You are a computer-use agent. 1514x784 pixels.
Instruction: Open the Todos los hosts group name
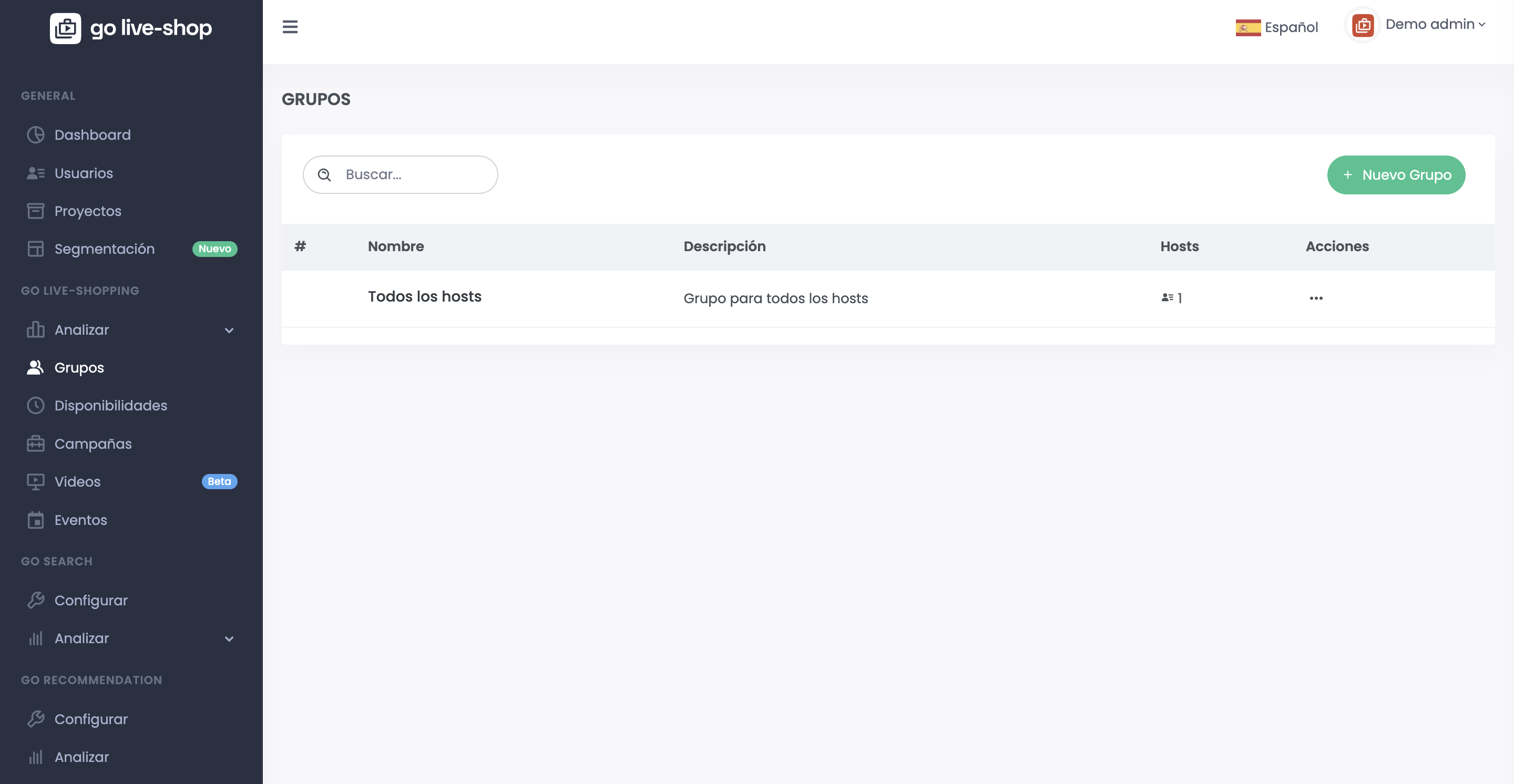[424, 296]
